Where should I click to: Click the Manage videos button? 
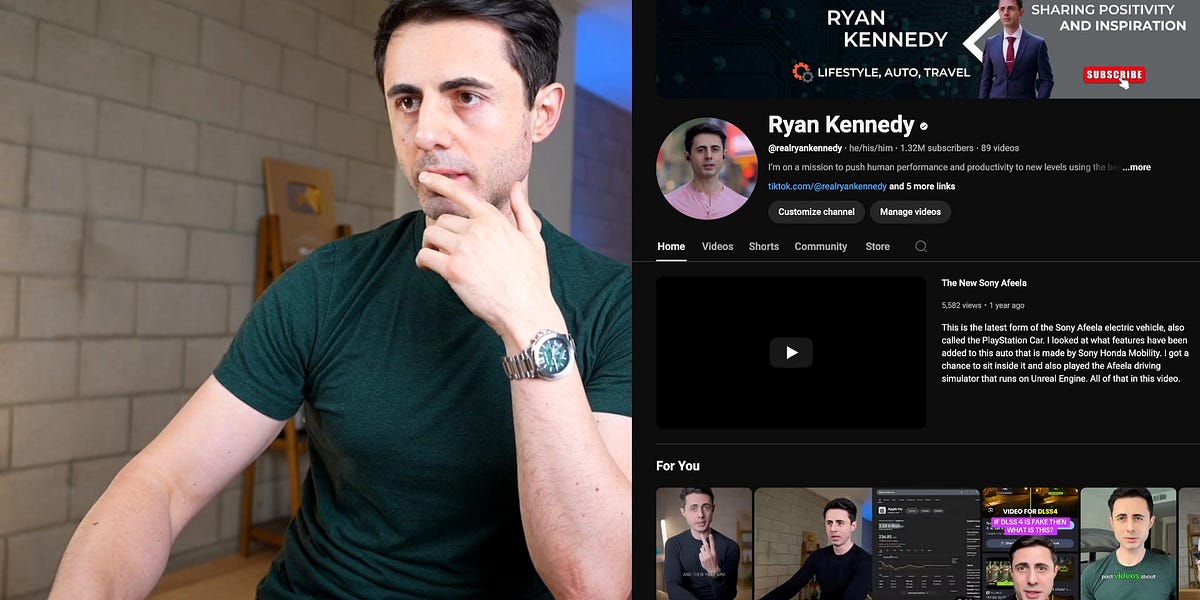910,212
